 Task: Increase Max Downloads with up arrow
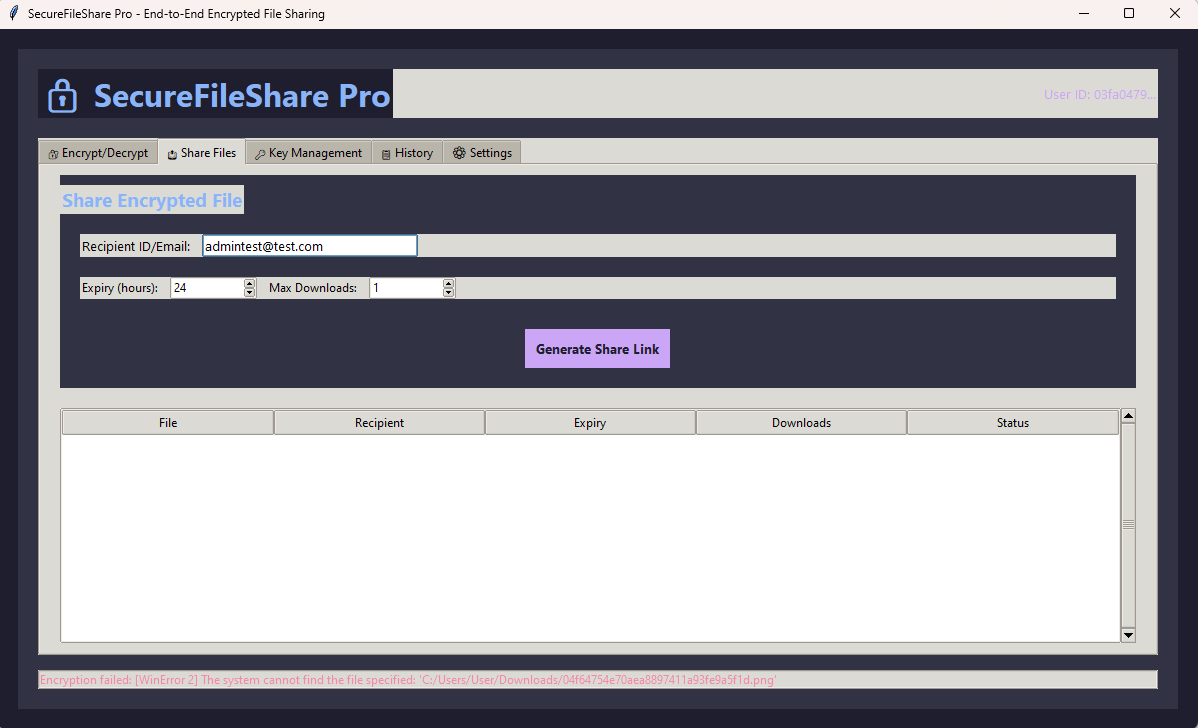pos(449,284)
